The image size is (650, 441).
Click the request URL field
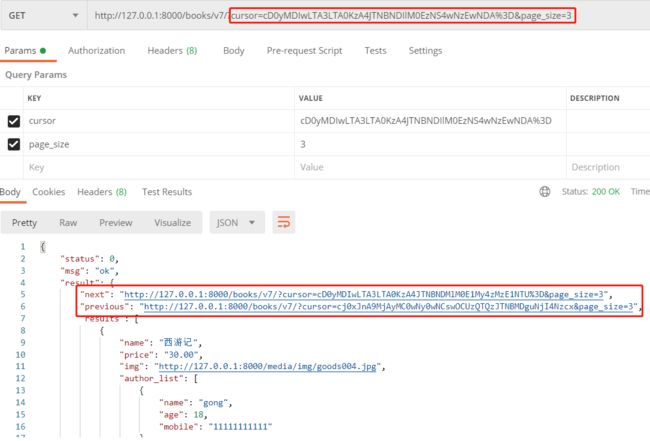368,15
